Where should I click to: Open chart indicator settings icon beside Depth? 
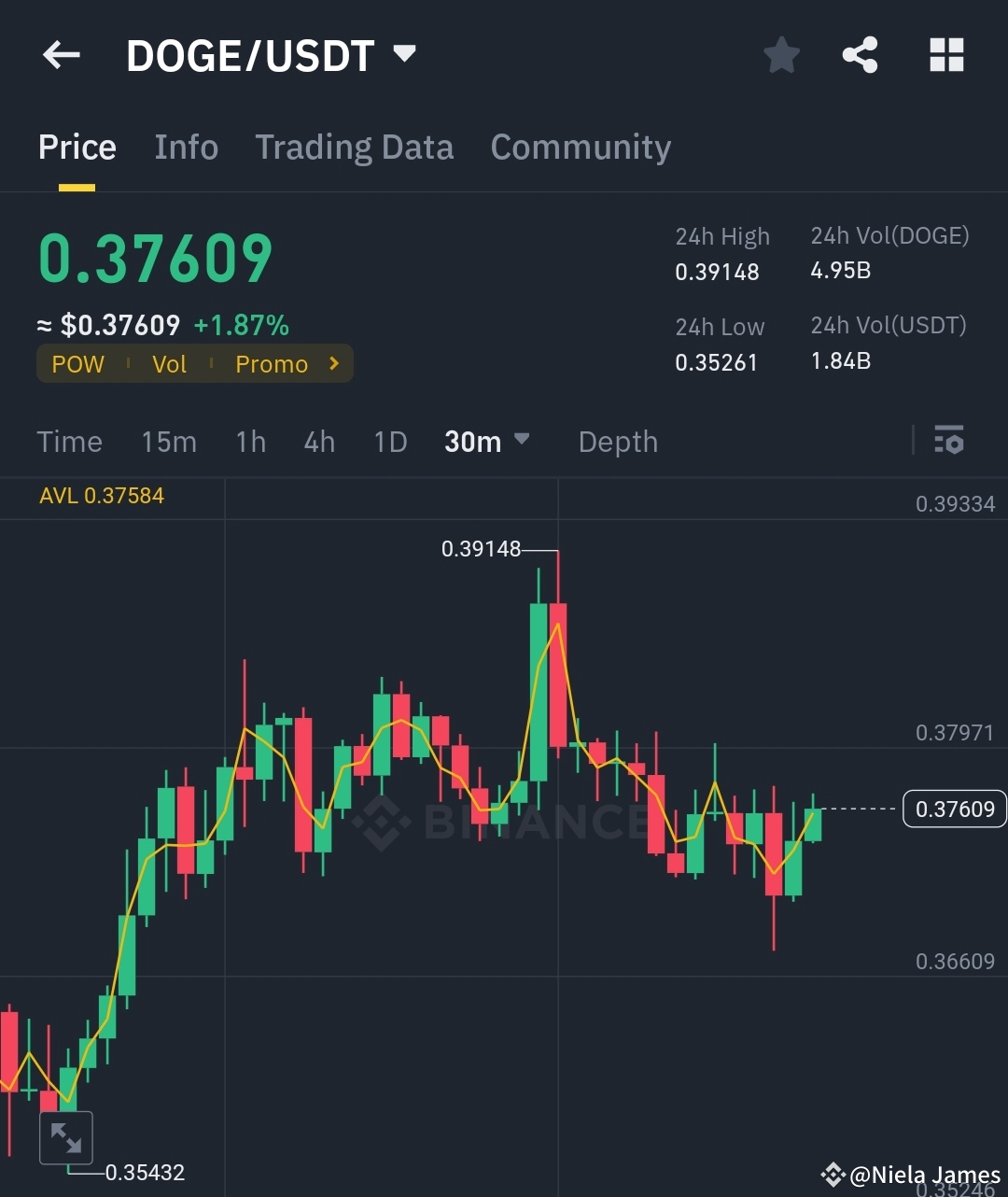point(948,441)
